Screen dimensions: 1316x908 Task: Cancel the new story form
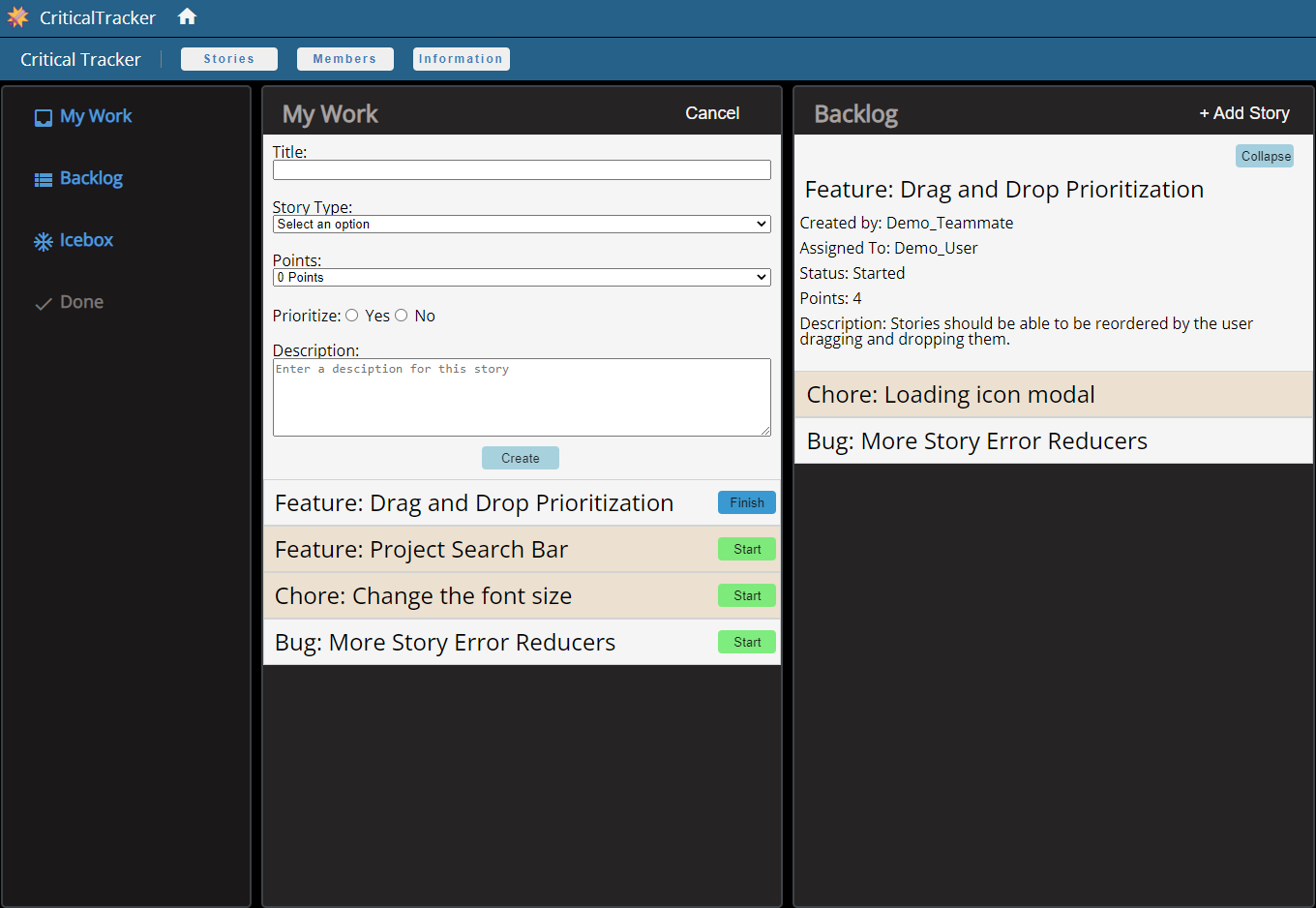point(711,113)
